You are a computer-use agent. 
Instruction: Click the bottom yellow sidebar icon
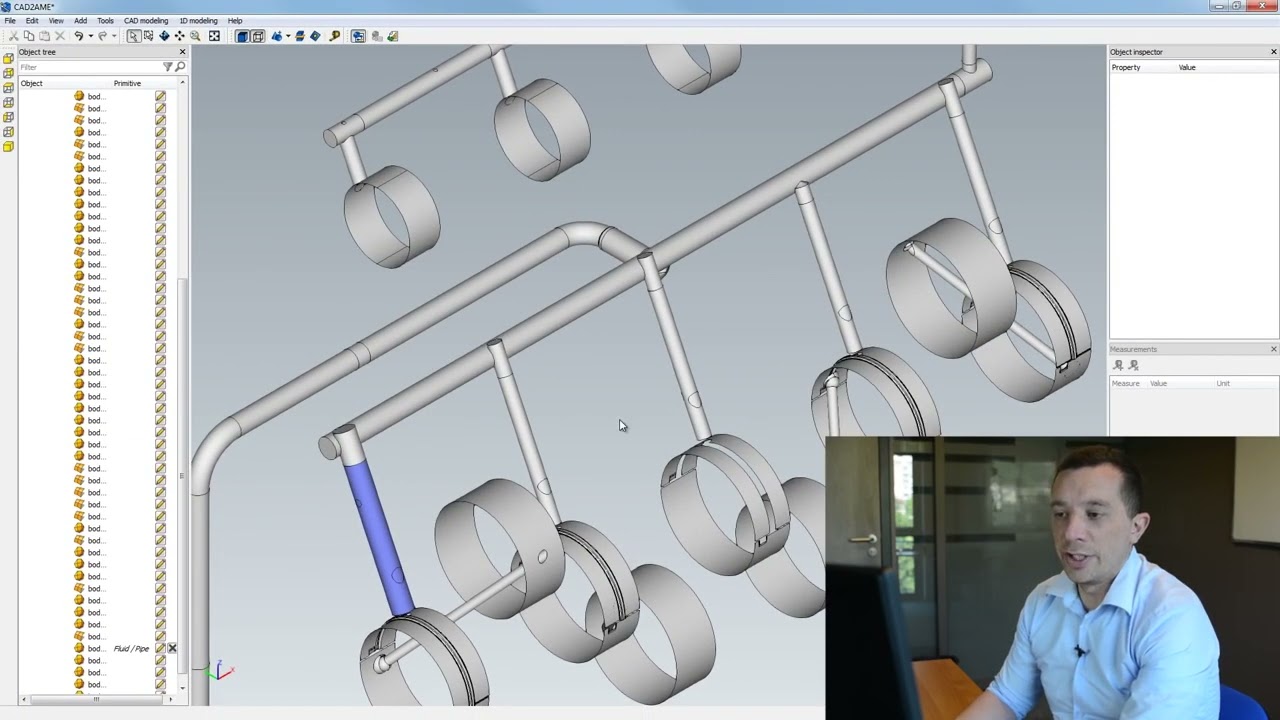pos(8,147)
